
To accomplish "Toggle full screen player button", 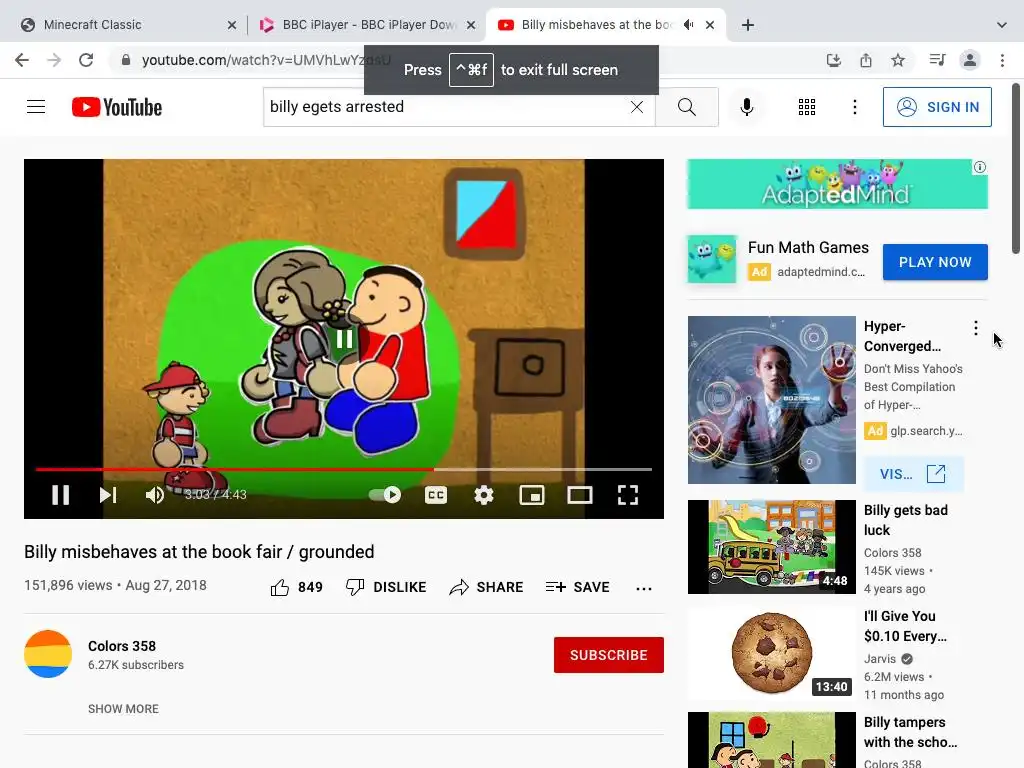I will 628,495.
